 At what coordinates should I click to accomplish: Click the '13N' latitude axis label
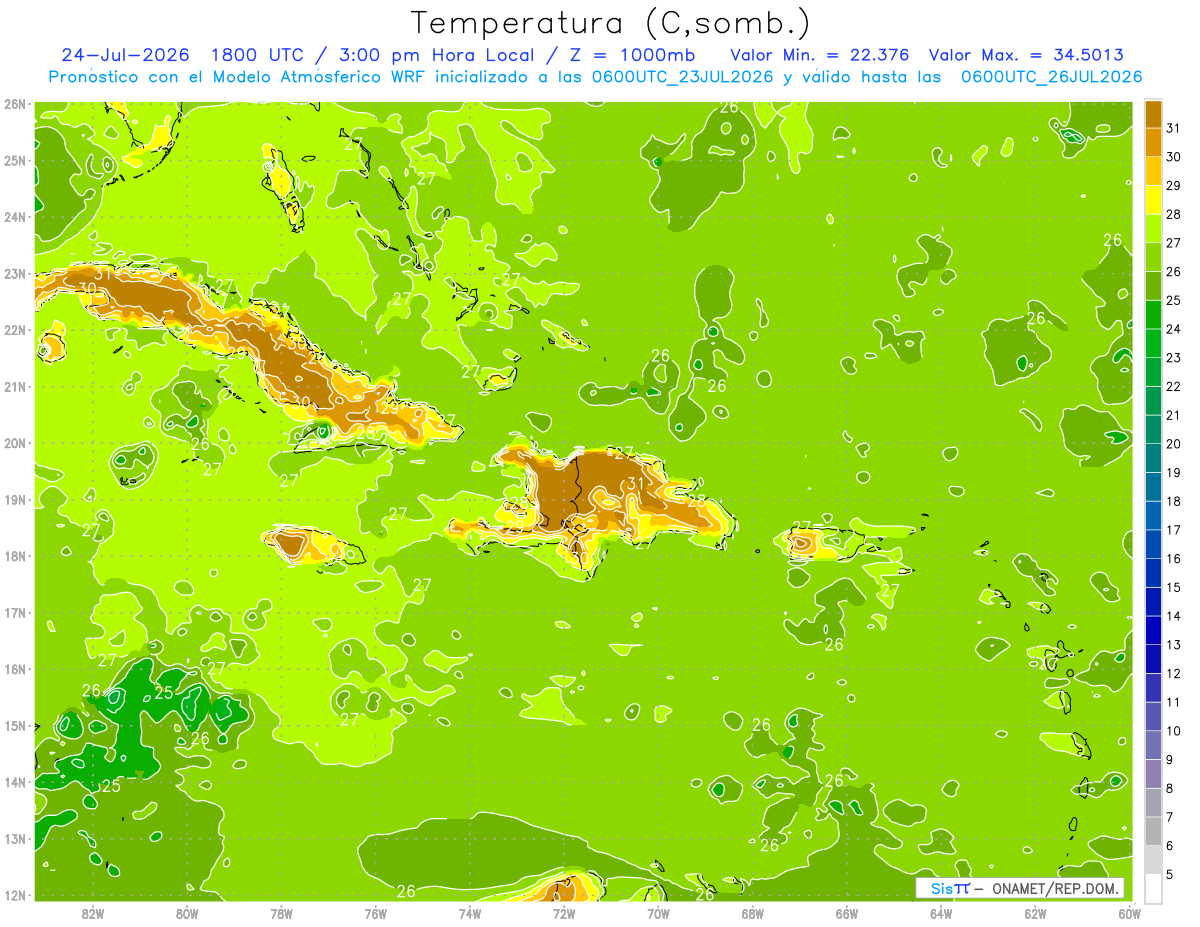point(14,839)
